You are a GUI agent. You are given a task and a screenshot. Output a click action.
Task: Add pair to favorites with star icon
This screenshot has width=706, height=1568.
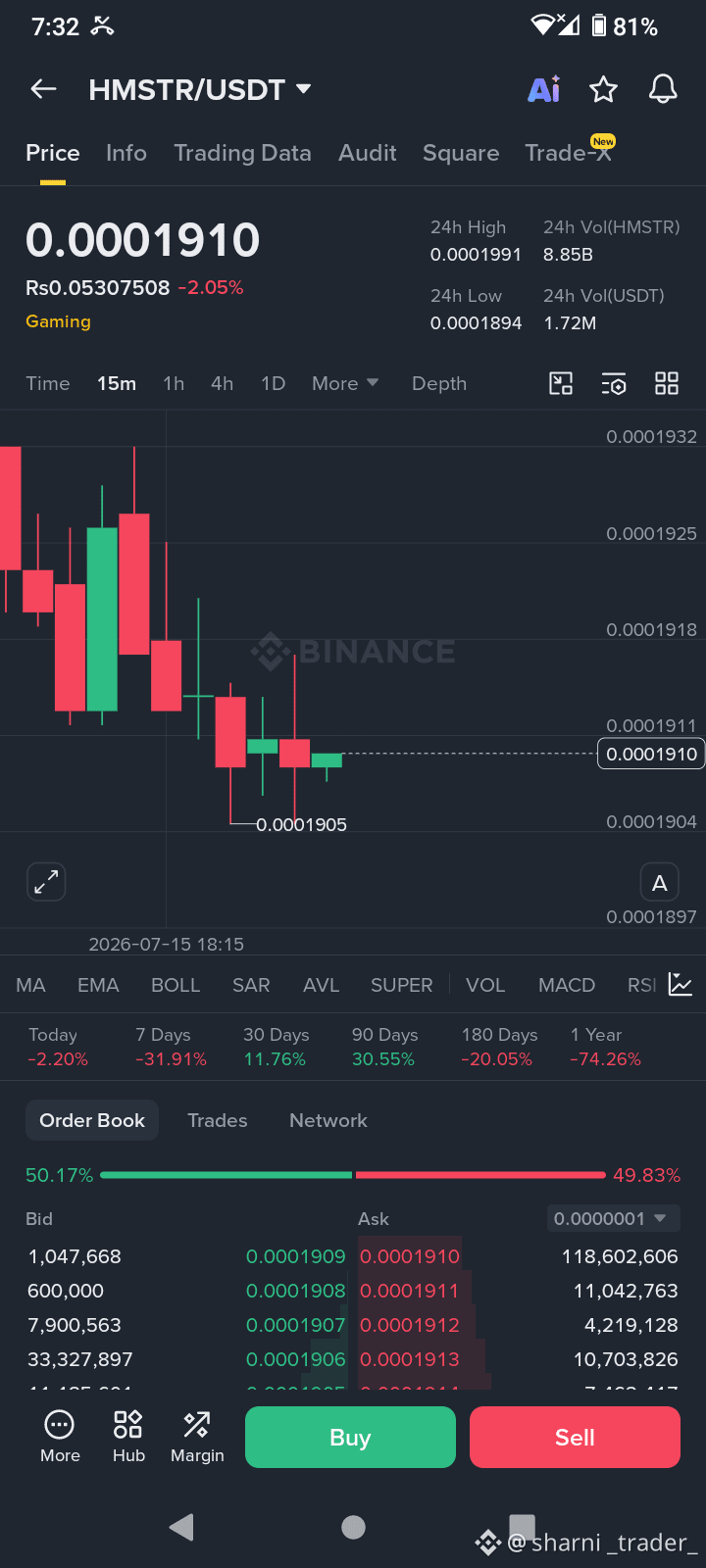coord(603,90)
